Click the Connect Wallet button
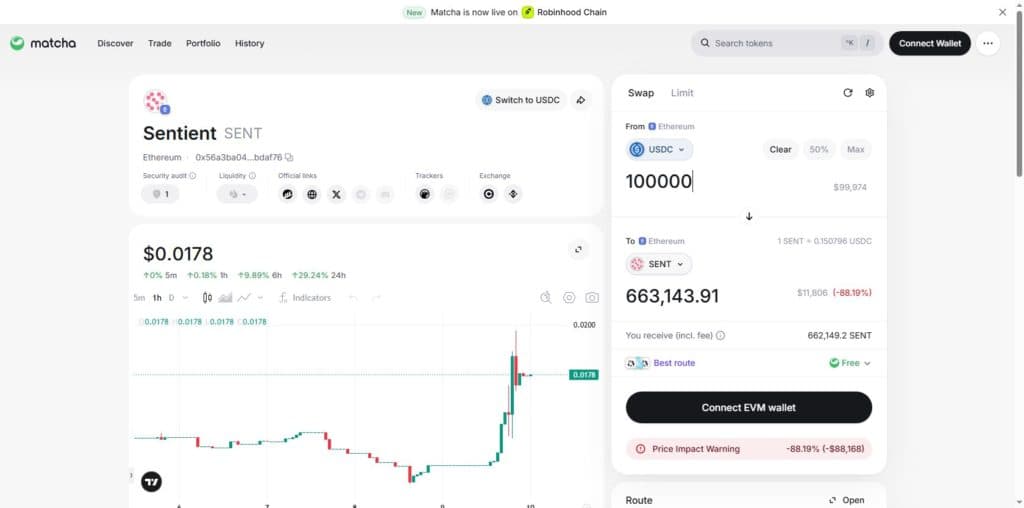 [x=930, y=43]
